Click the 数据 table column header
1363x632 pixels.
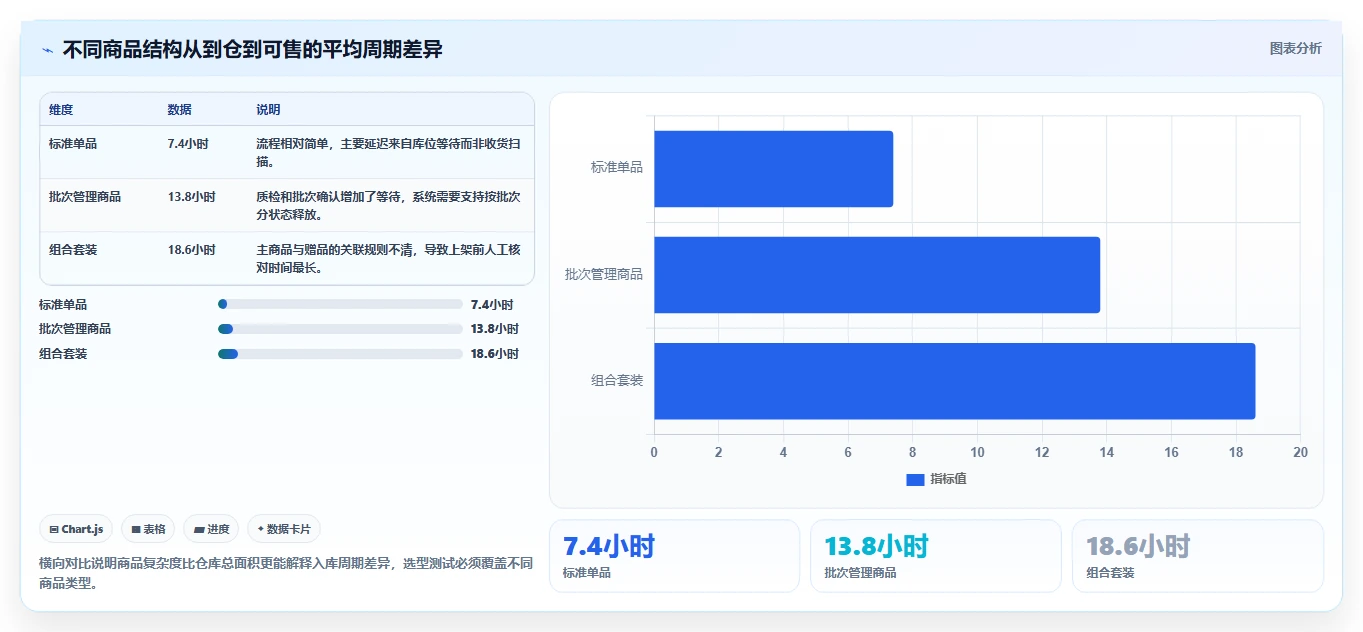point(180,110)
